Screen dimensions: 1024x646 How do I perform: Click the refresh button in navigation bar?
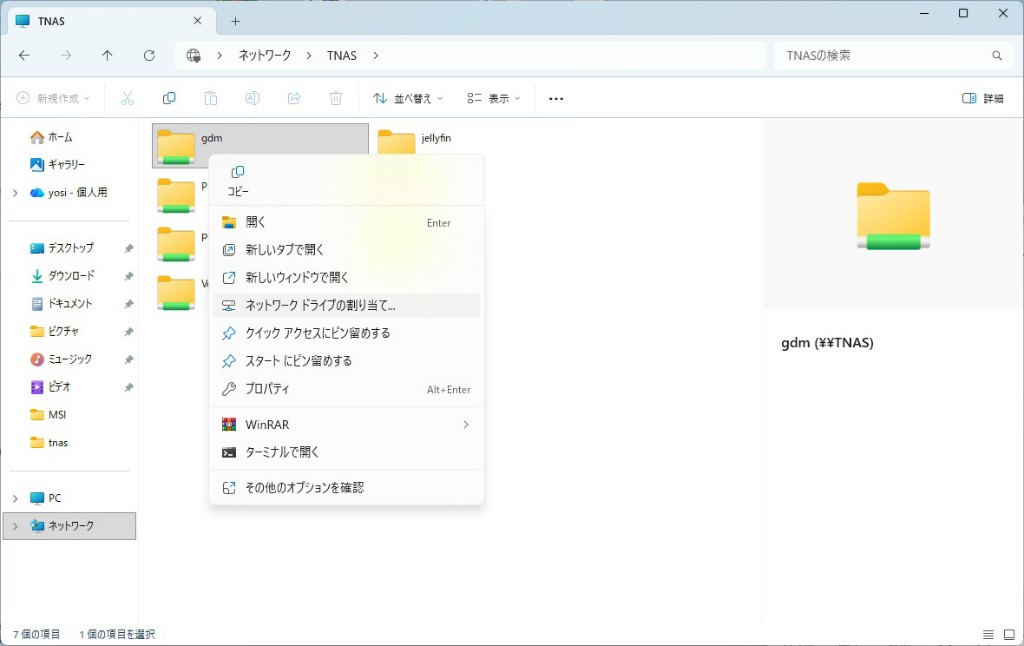click(x=149, y=56)
